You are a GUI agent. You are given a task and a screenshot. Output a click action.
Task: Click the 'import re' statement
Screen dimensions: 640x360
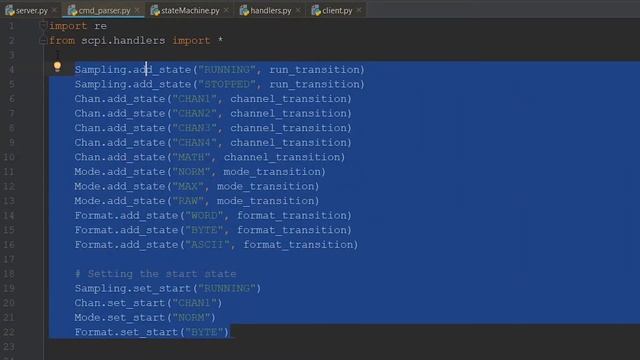click(78, 26)
